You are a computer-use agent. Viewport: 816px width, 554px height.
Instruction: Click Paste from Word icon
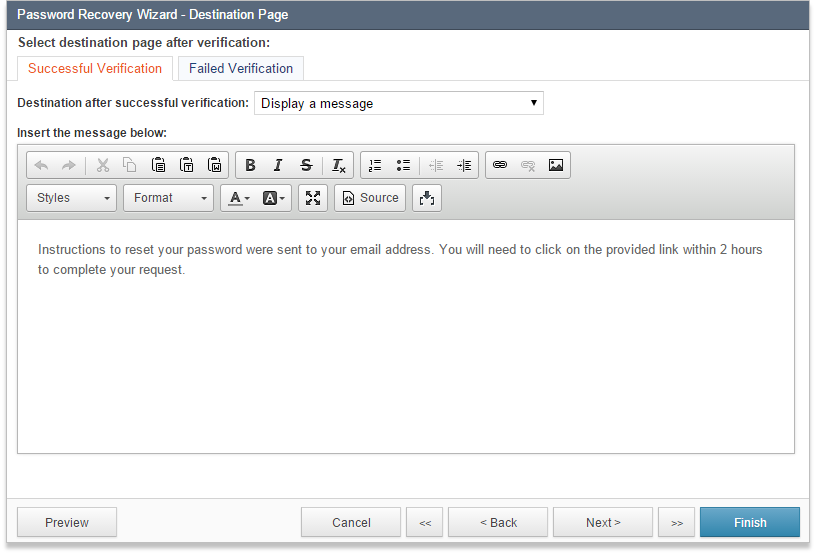click(x=214, y=165)
